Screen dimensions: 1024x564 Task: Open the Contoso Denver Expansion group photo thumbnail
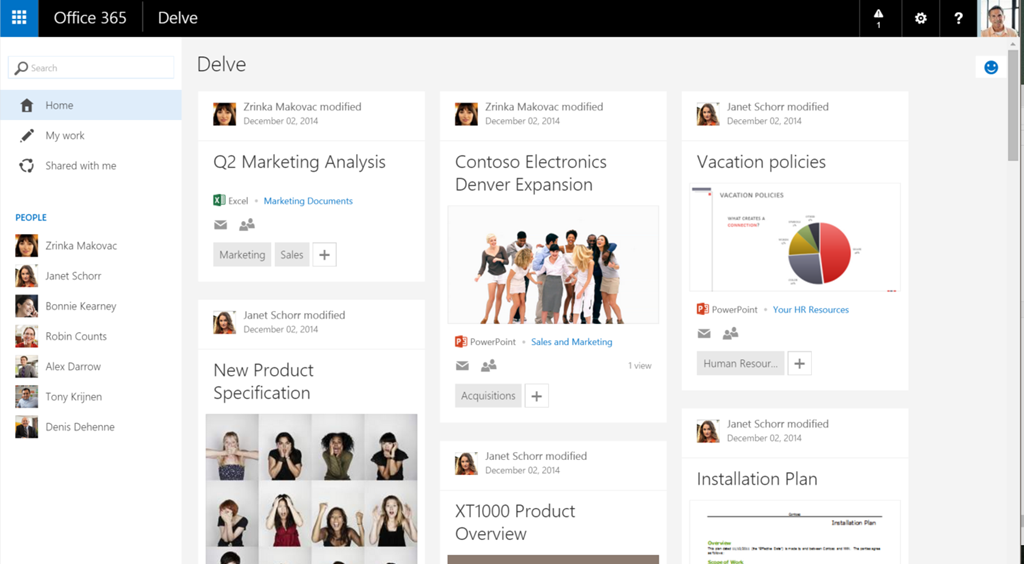553,265
